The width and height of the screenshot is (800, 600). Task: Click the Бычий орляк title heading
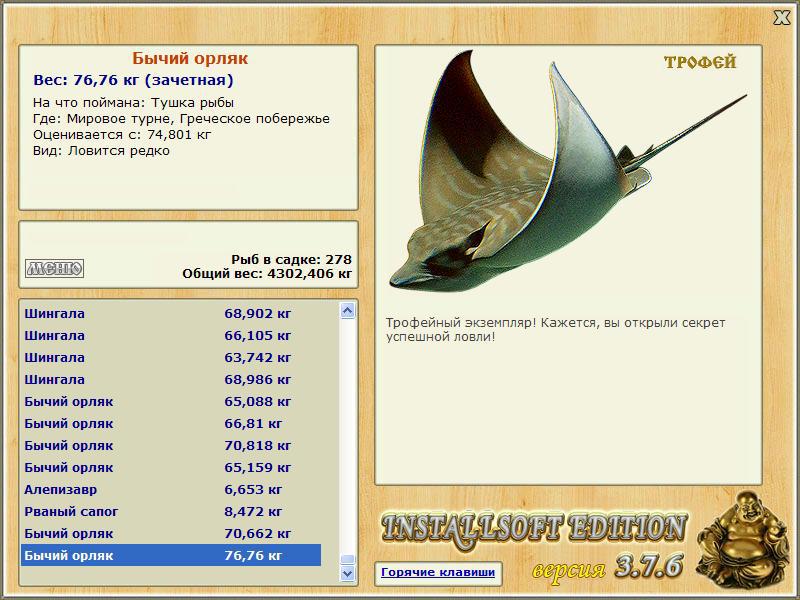coord(190,58)
